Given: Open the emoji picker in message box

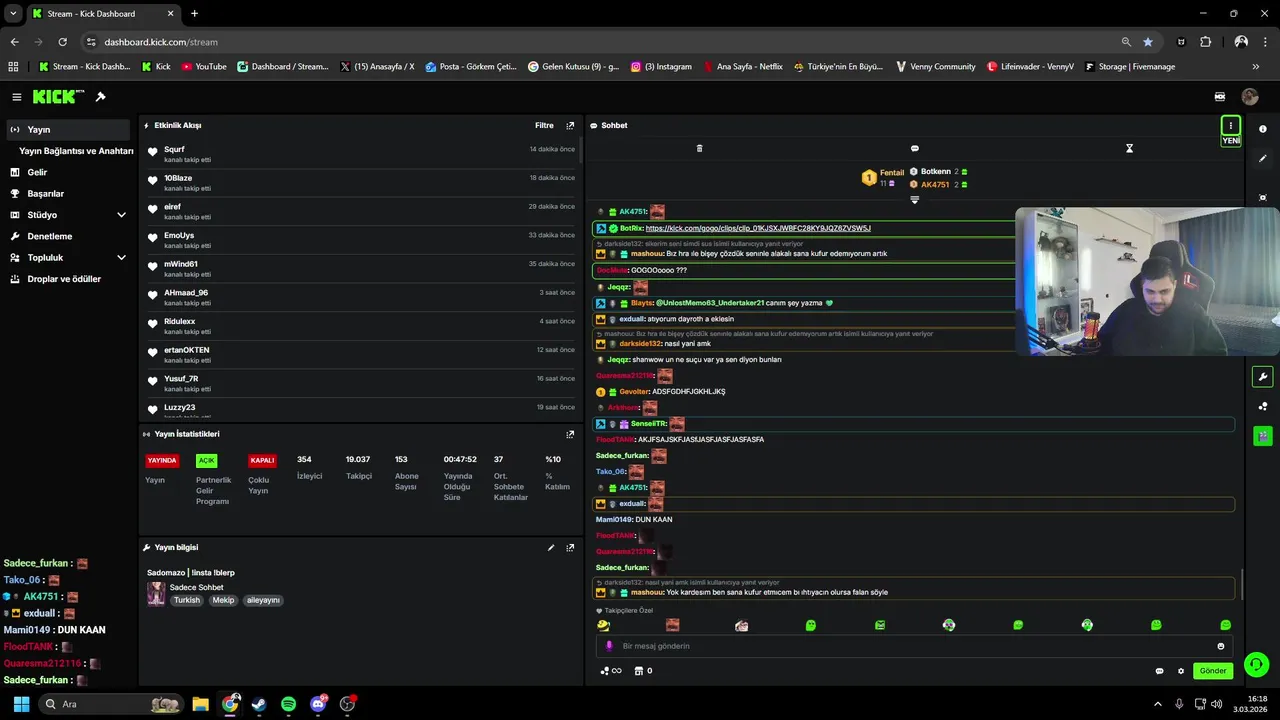Looking at the screenshot, I should 1221,646.
